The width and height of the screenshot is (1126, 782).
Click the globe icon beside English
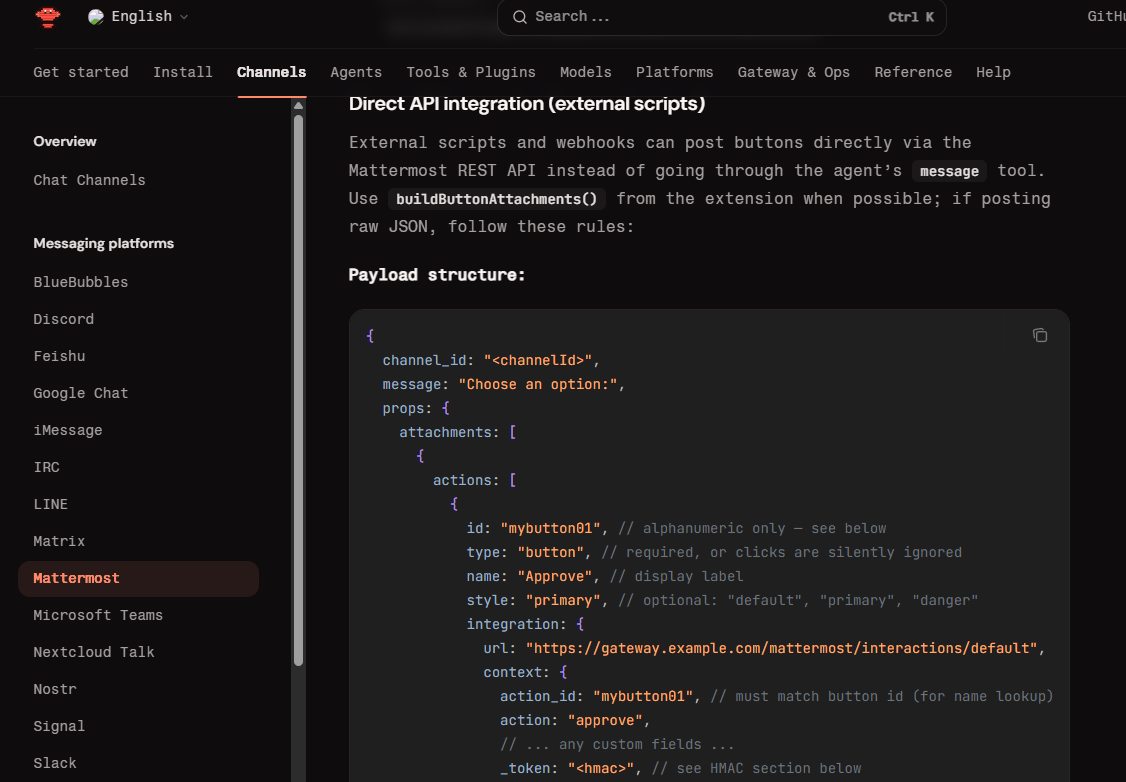[x=96, y=17]
